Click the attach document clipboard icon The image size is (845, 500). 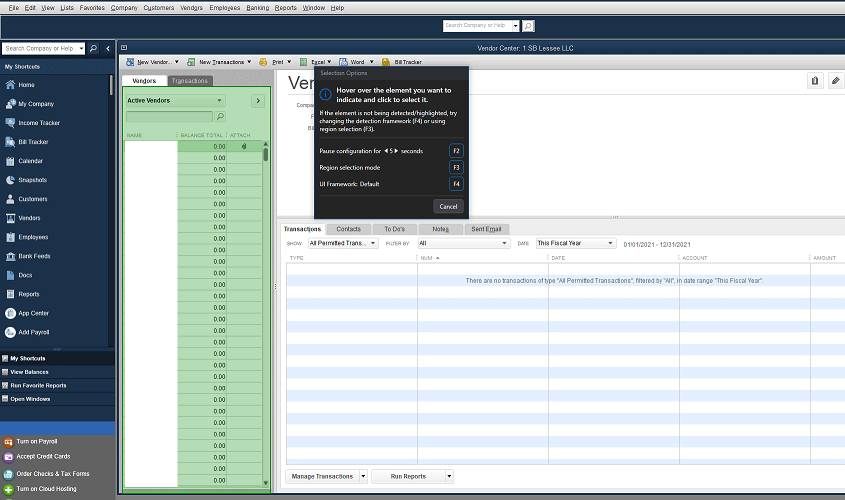tap(815, 81)
